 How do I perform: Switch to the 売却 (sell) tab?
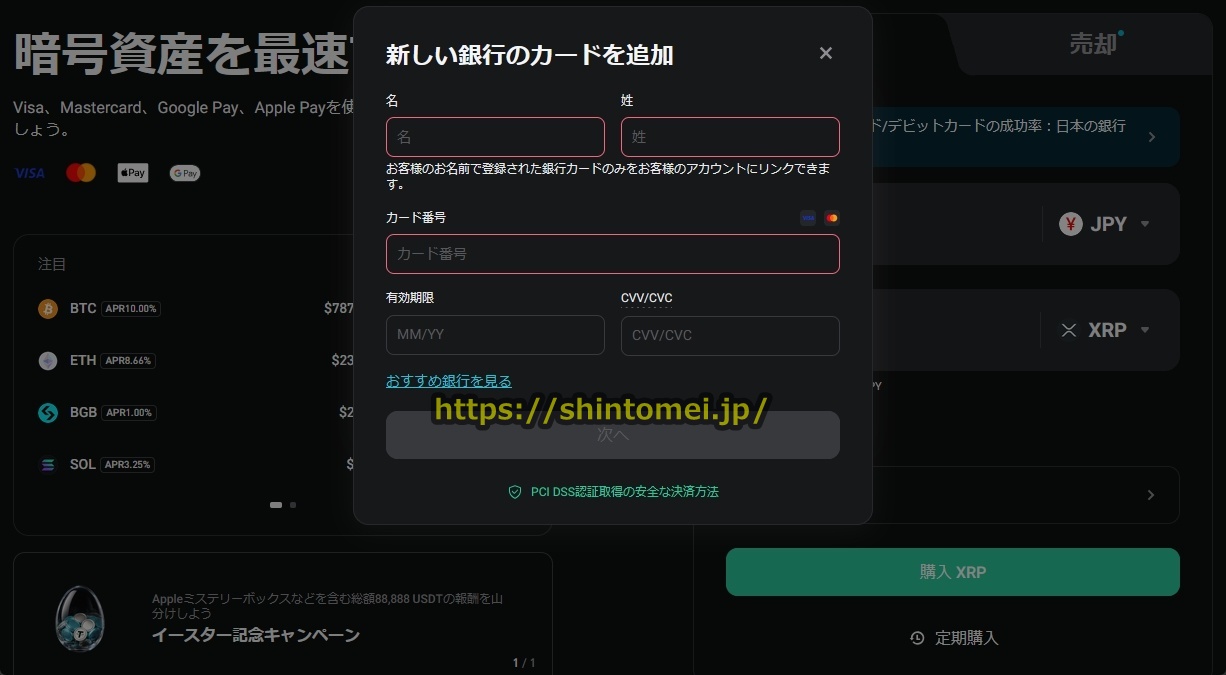[1093, 44]
